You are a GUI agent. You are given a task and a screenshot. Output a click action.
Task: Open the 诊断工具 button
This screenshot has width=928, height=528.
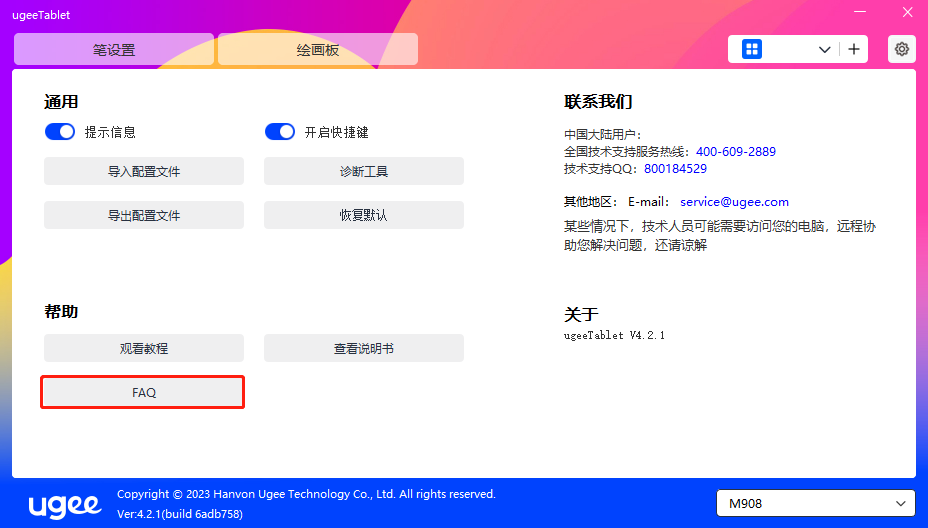(363, 171)
